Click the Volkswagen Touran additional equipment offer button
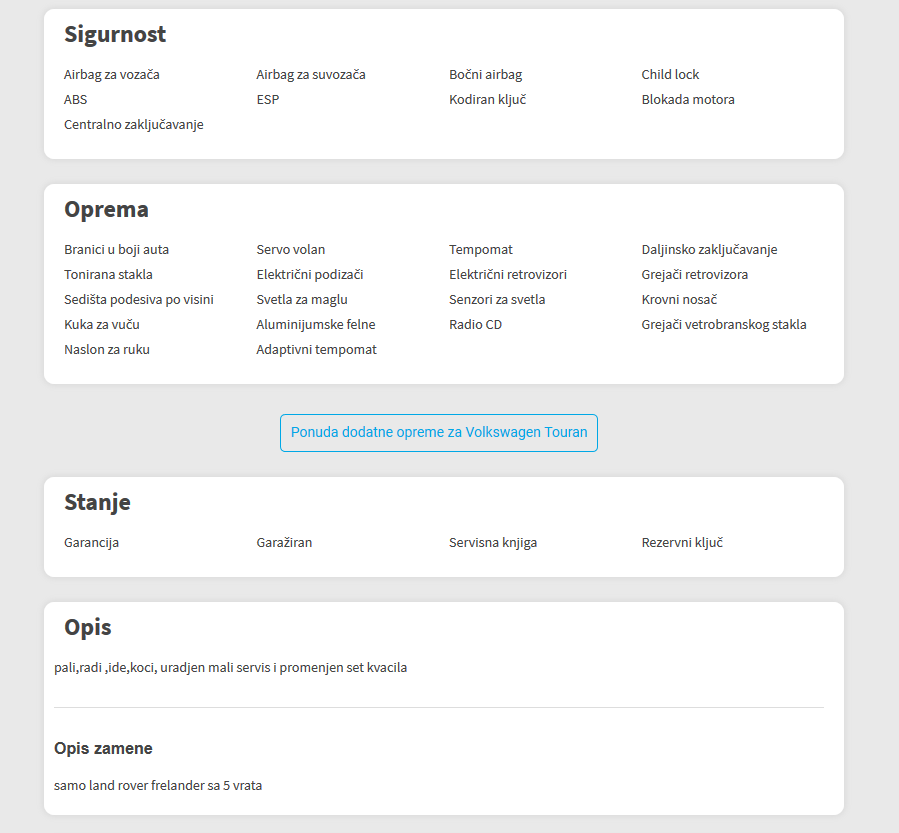This screenshot has width=899, height=833. coord(439,433)
